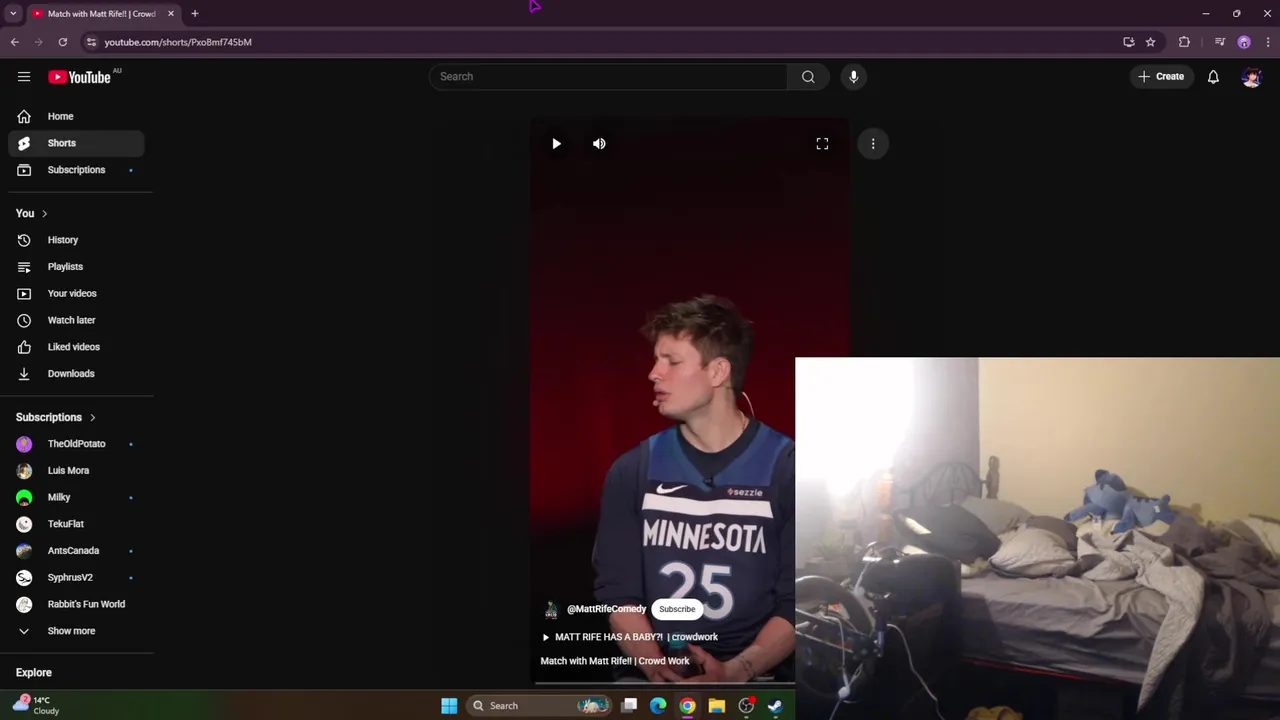
Task: Open Rabbit's Fun World channel
Action: point(77,604)
